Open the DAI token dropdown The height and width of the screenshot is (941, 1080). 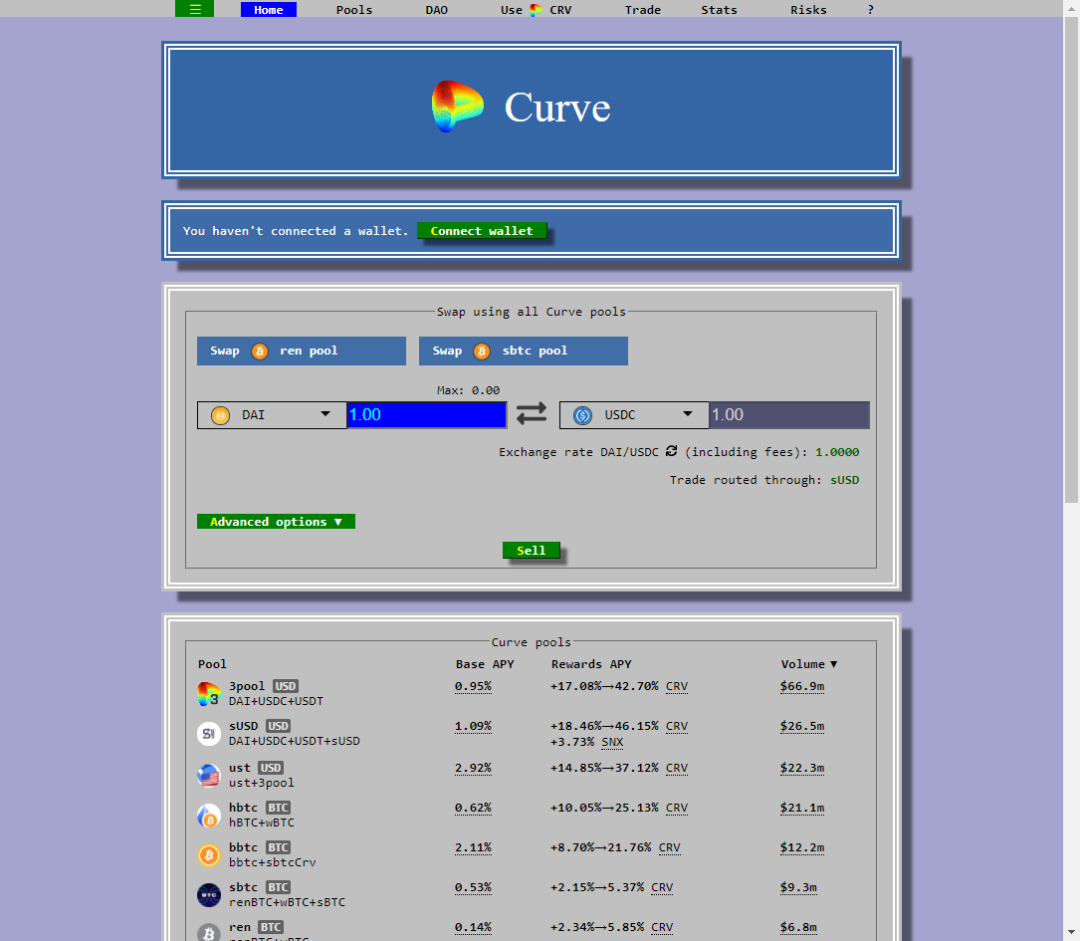pyautogui.click(x=271, y=415)
